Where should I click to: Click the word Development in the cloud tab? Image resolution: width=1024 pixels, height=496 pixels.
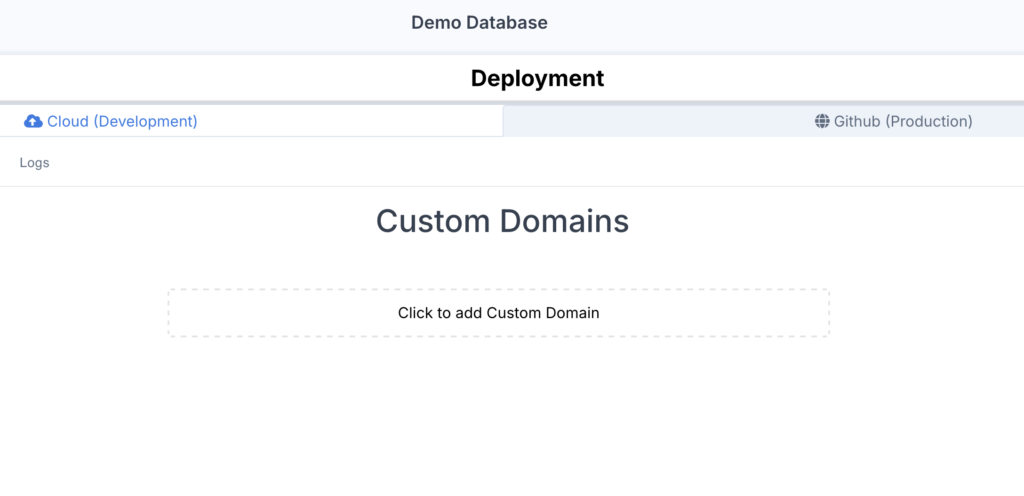pyautogui.click(x=146, y=121)
